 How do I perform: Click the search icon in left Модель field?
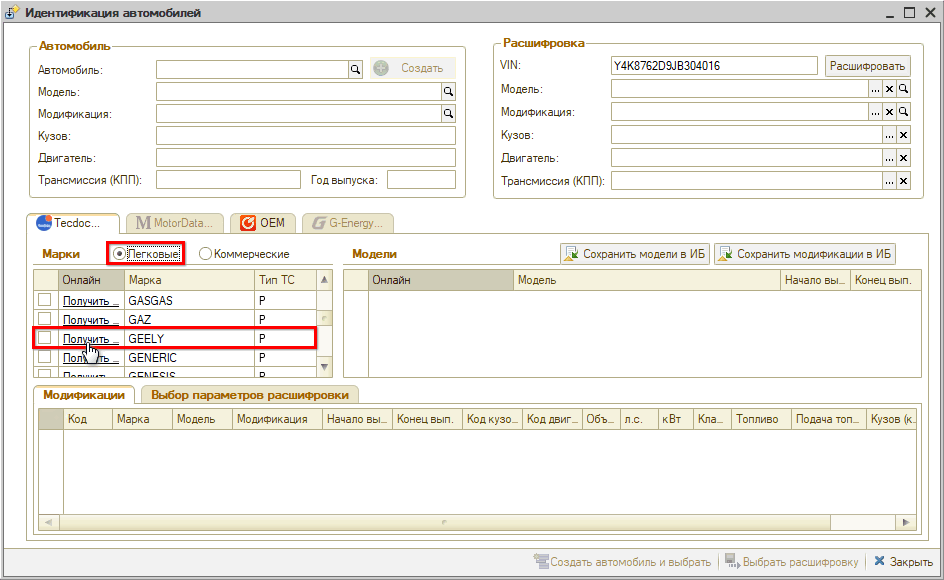[448, 91]
